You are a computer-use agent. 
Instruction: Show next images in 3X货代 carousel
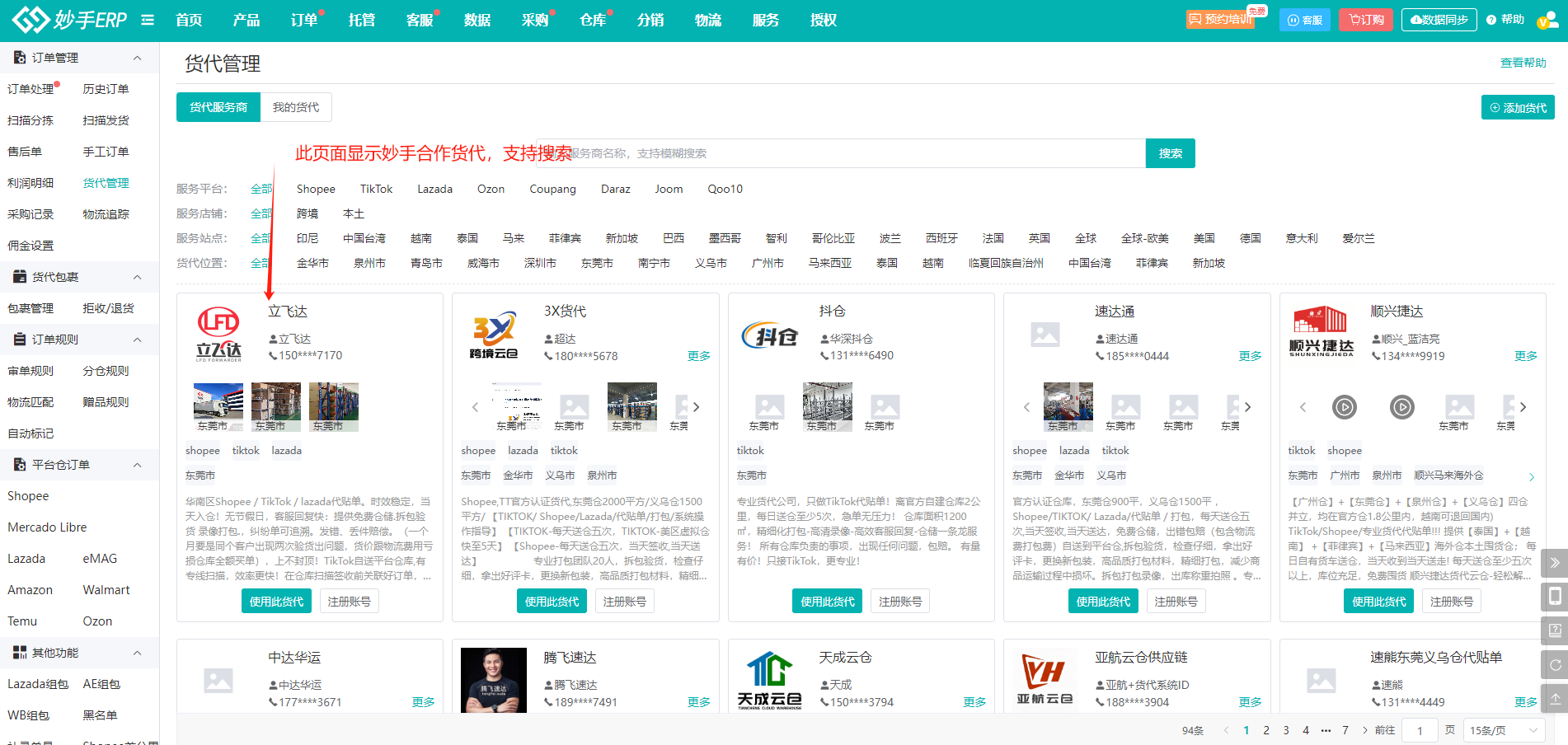click(697, 406)
